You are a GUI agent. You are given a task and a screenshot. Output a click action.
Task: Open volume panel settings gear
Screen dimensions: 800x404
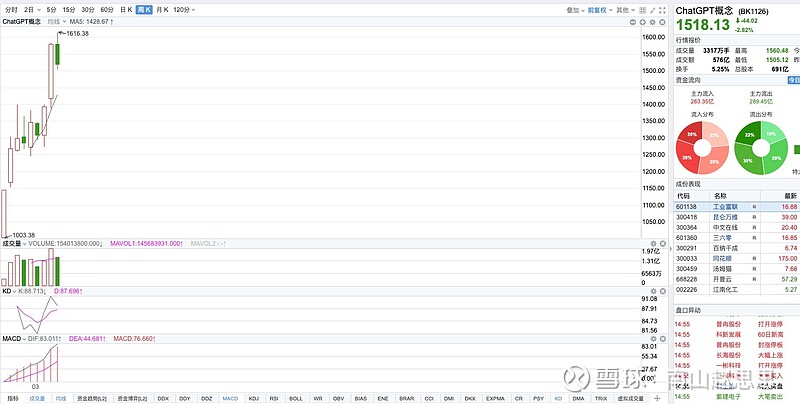pos(653,244)
